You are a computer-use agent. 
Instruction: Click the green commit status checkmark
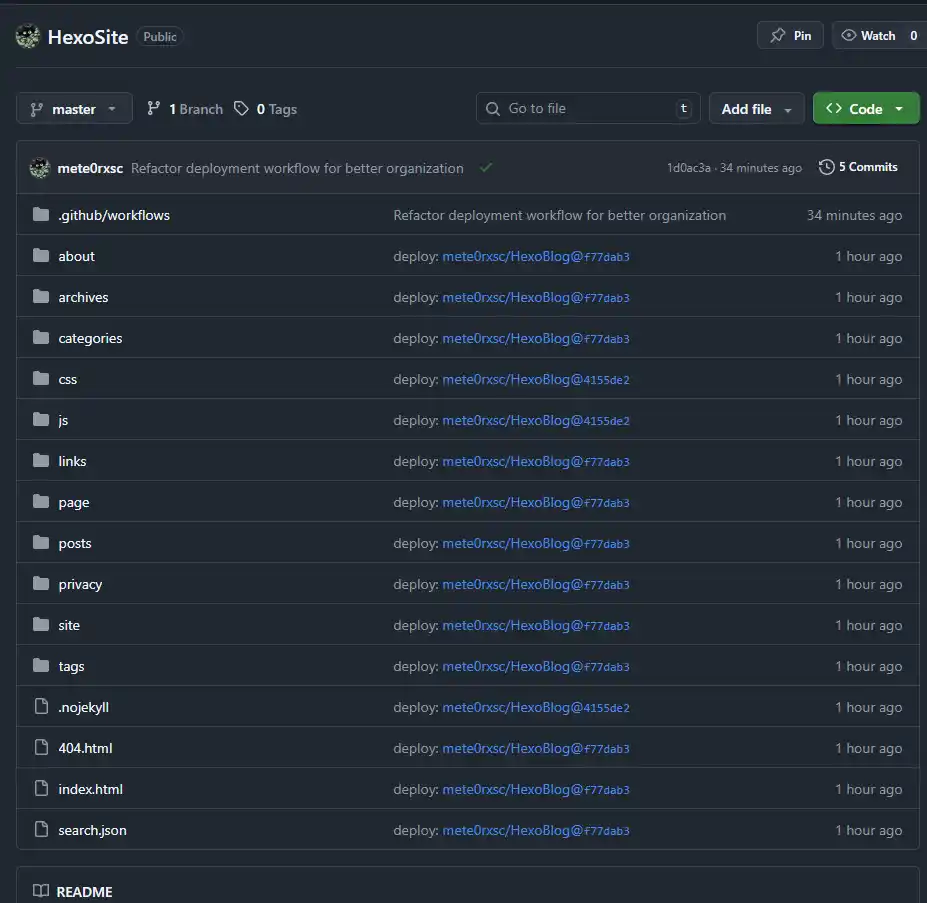[x=486, y=168]
